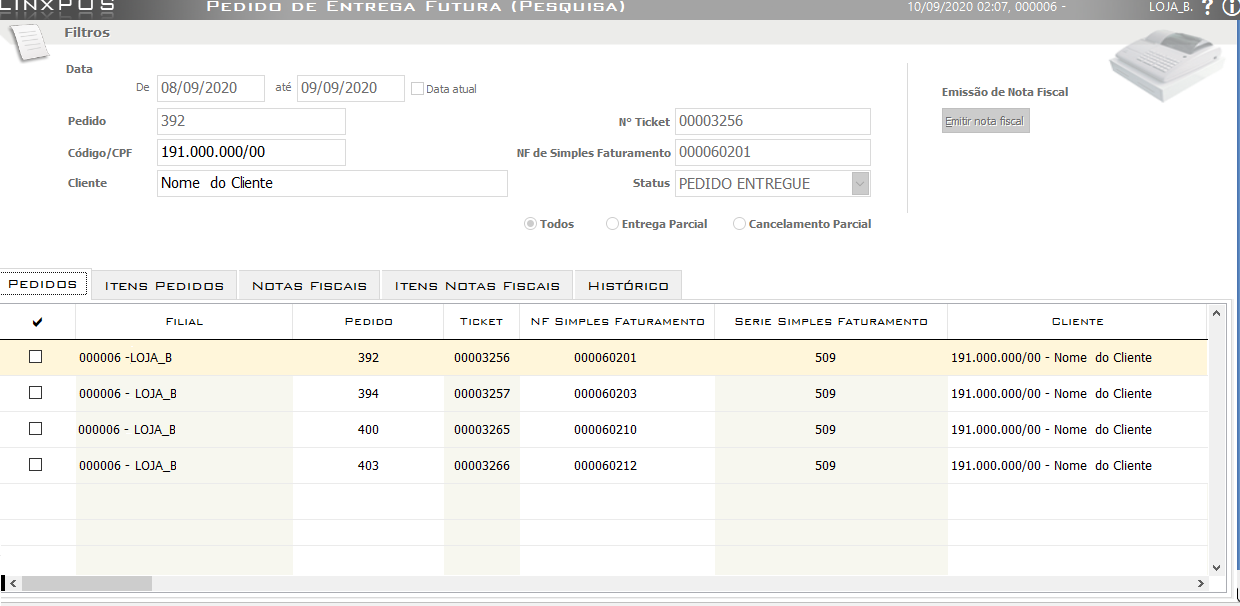Click the horizontal scrollbar left arrow
This screenshot has height=606, width=1240.
[x=12, y=583]
